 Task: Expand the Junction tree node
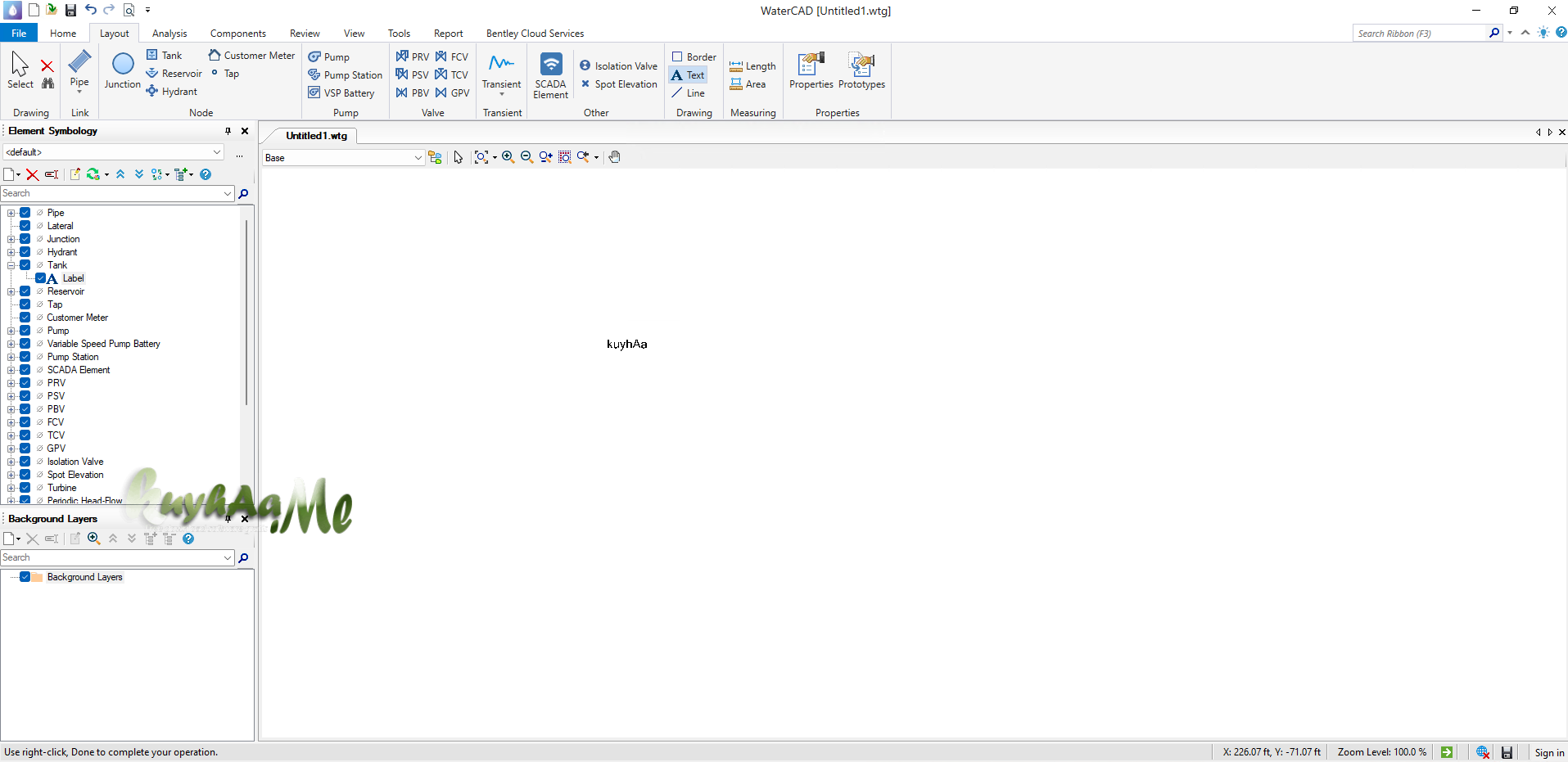point(11,239)
